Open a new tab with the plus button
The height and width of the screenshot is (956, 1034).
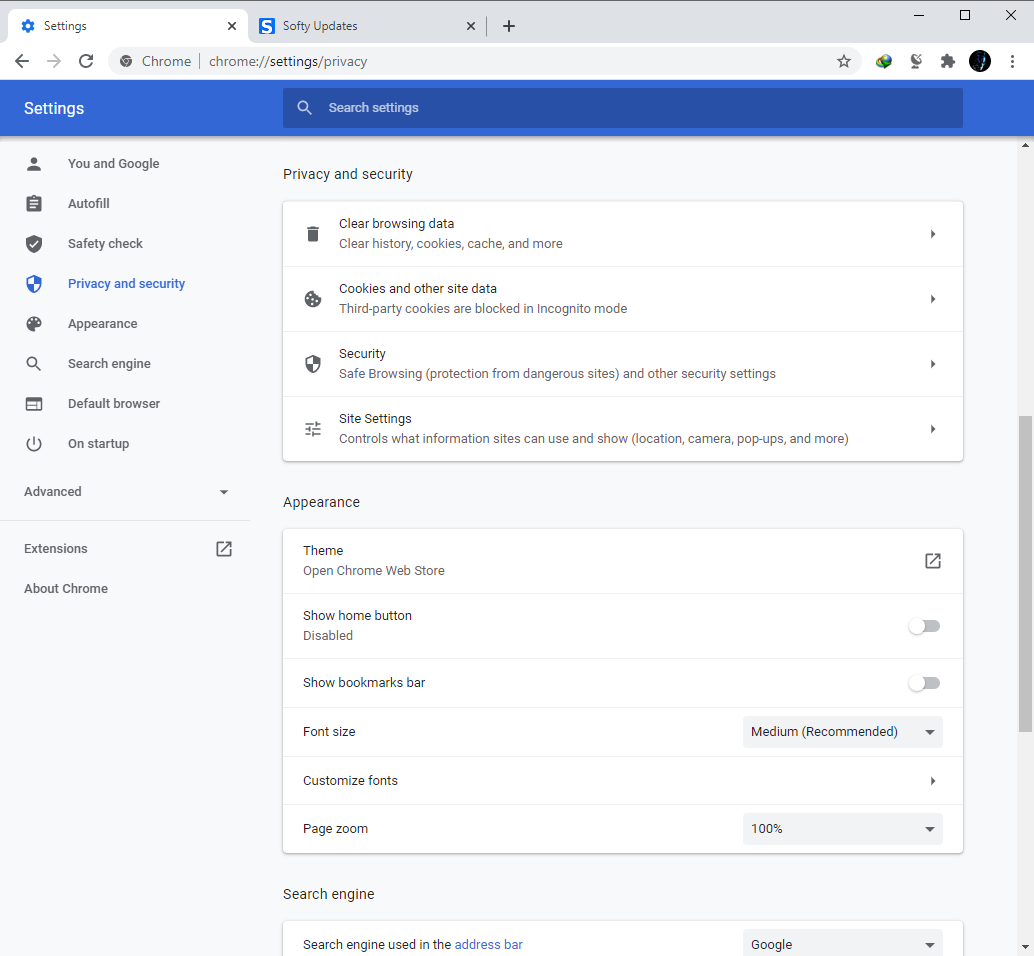pos(508,26)
